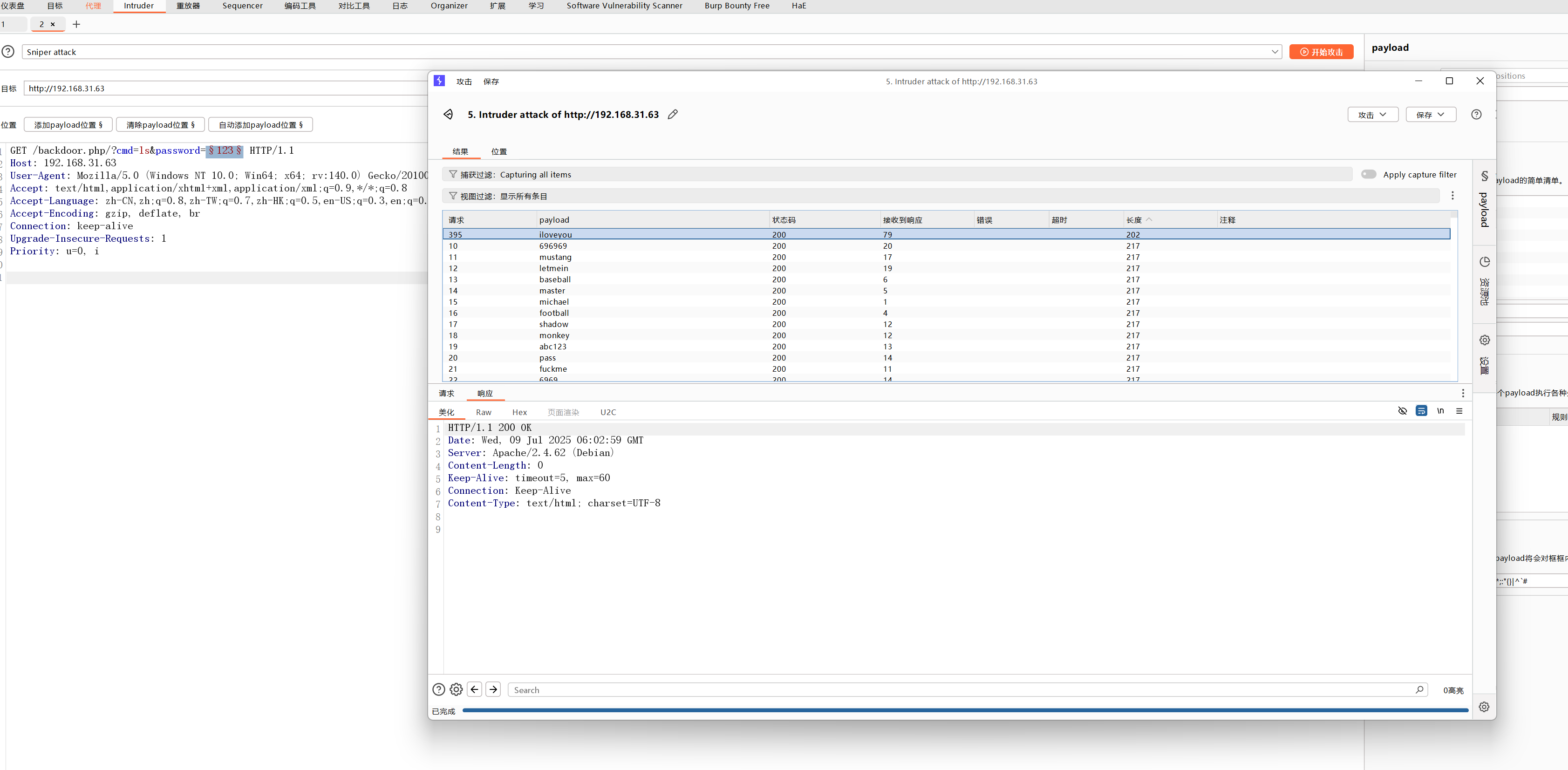Screen dimensions: 1568x770
Task: Add a new Intruder tab with plus icon
Action: (76, 24)
